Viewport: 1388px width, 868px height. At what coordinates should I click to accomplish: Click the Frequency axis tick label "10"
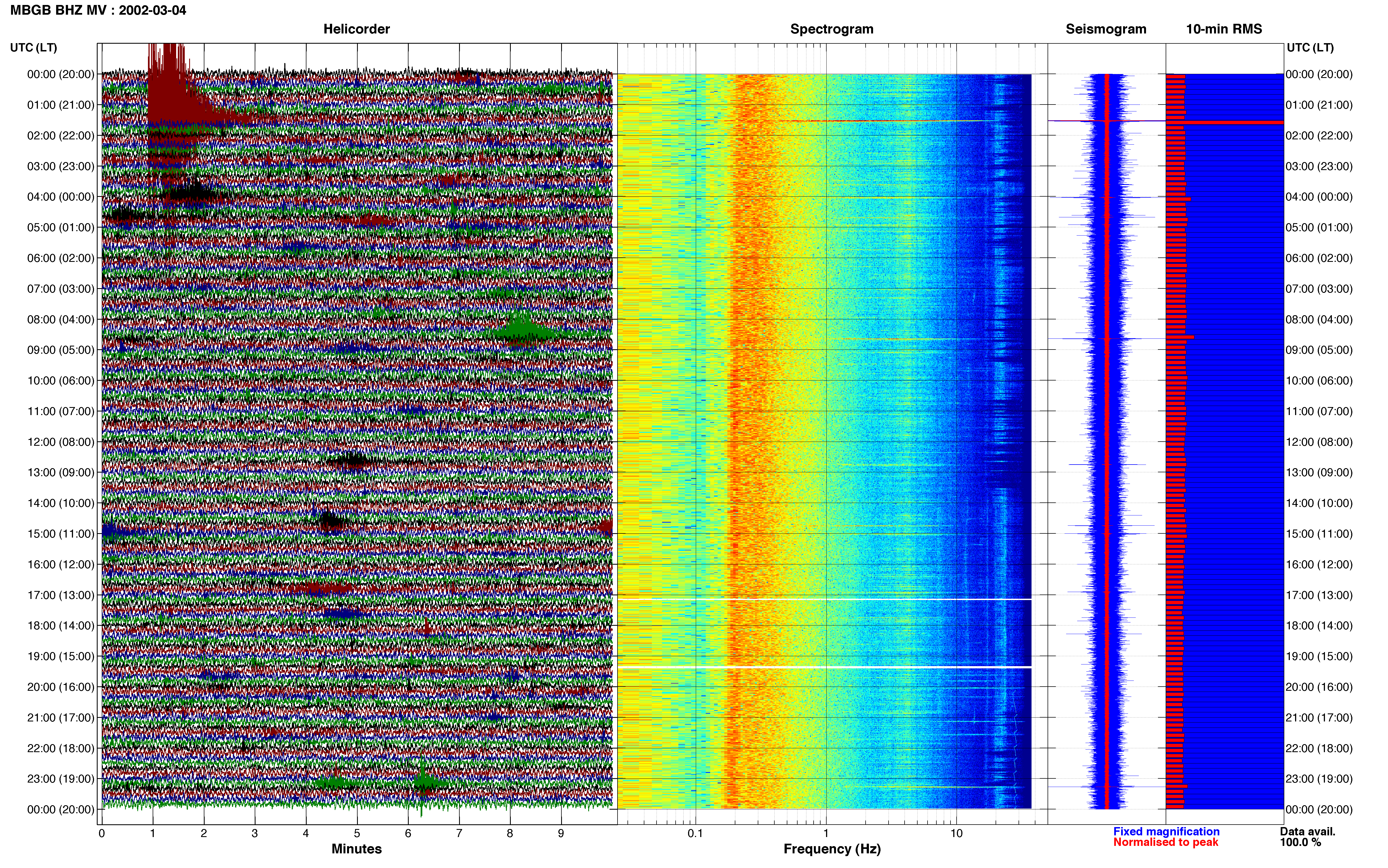pyautogui.click(x=956, y=833)
